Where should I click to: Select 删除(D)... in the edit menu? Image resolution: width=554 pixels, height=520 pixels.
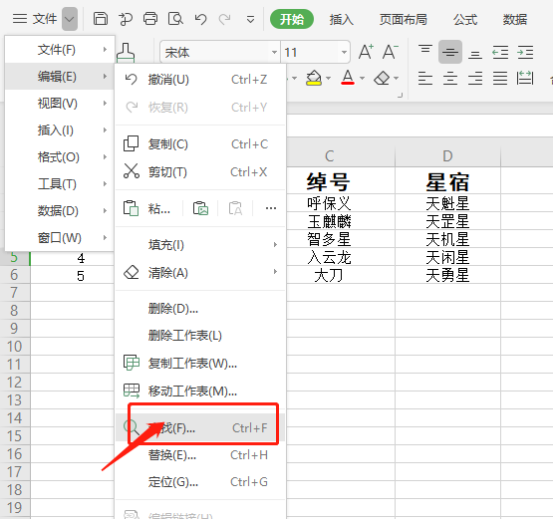click(200, 309)
